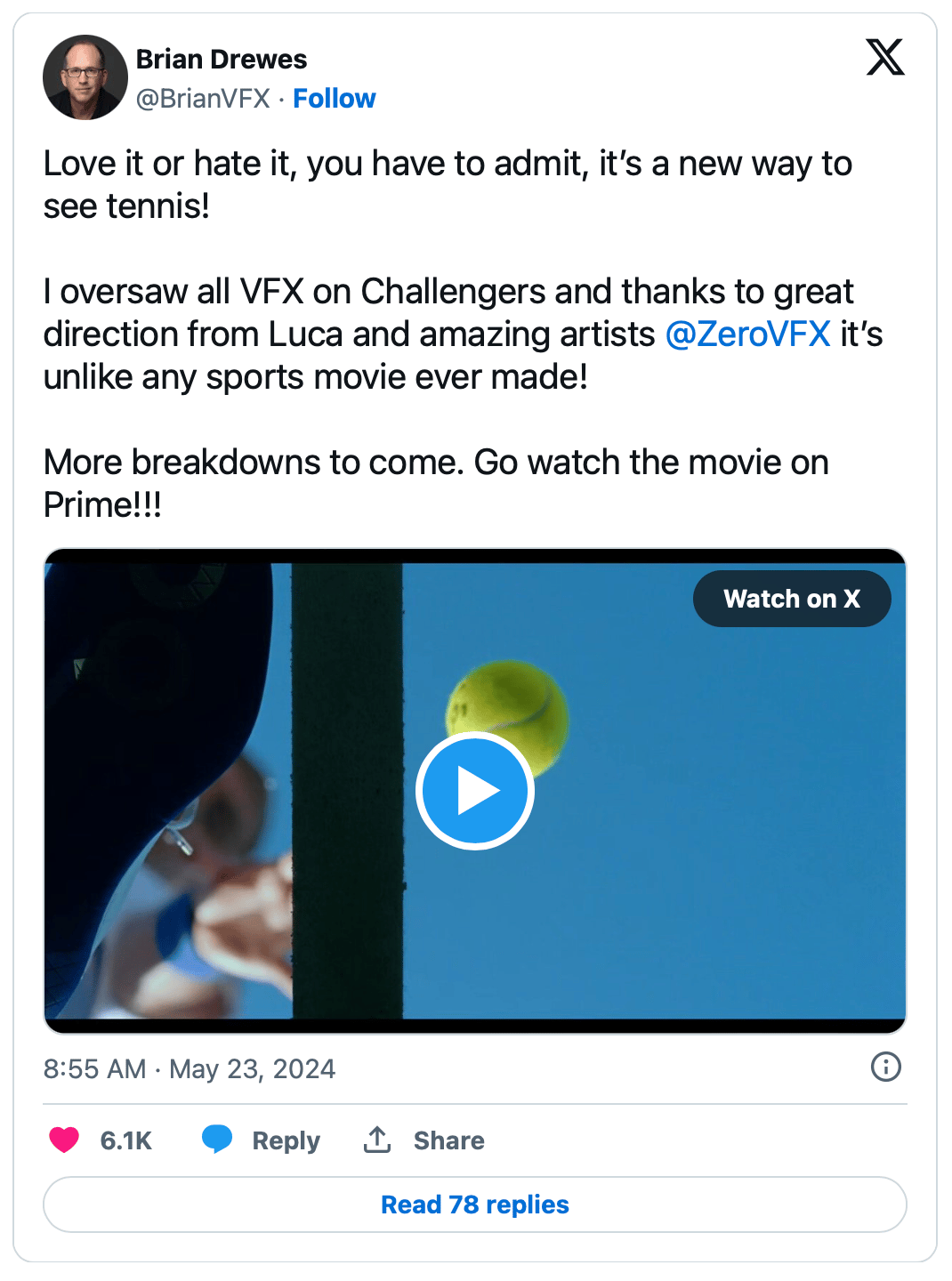Click the 6.1K likes count
The image size is (952, 1281).
point(125,1140)
